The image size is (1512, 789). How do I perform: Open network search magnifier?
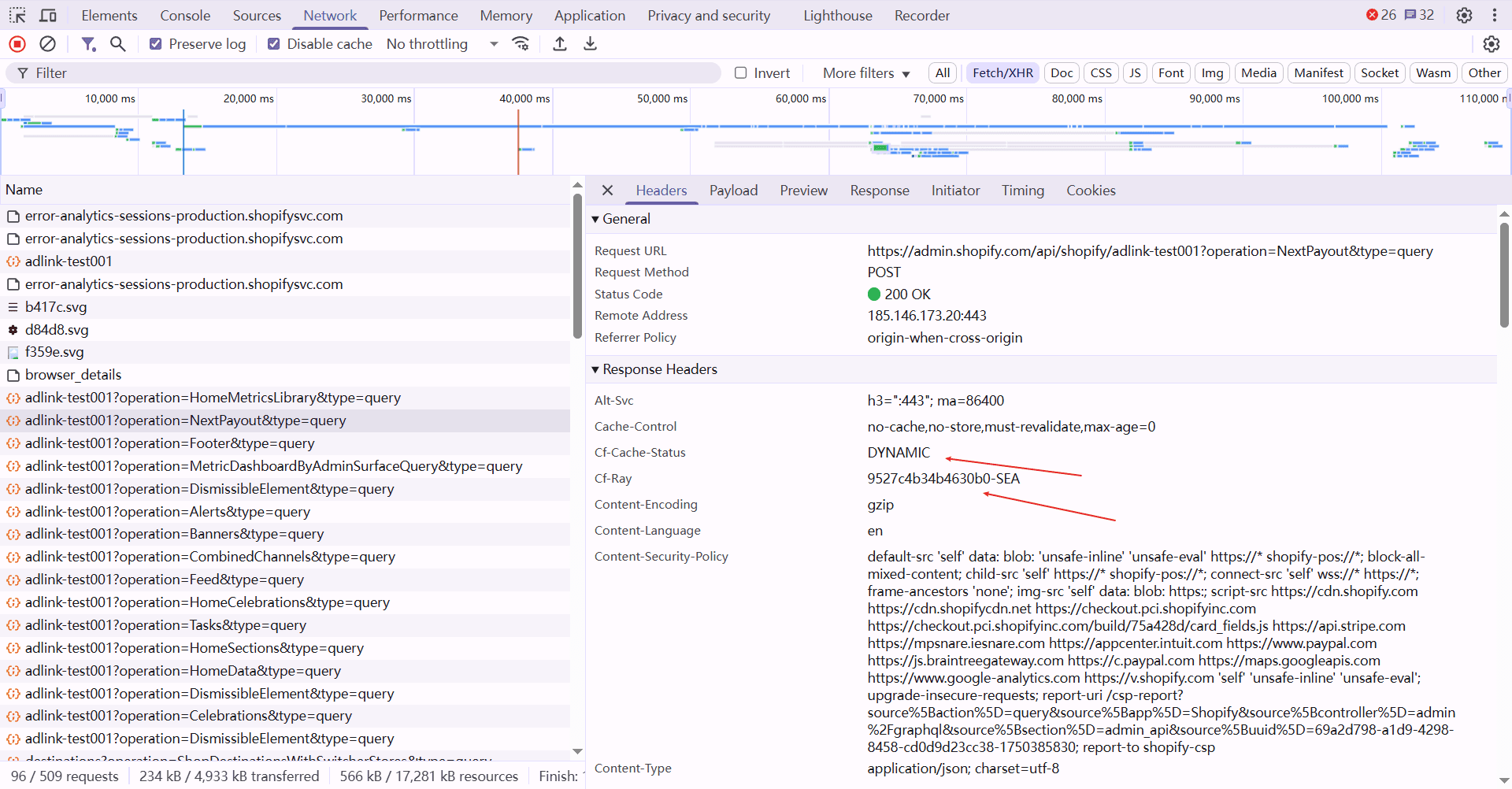(x=118, y=44)
